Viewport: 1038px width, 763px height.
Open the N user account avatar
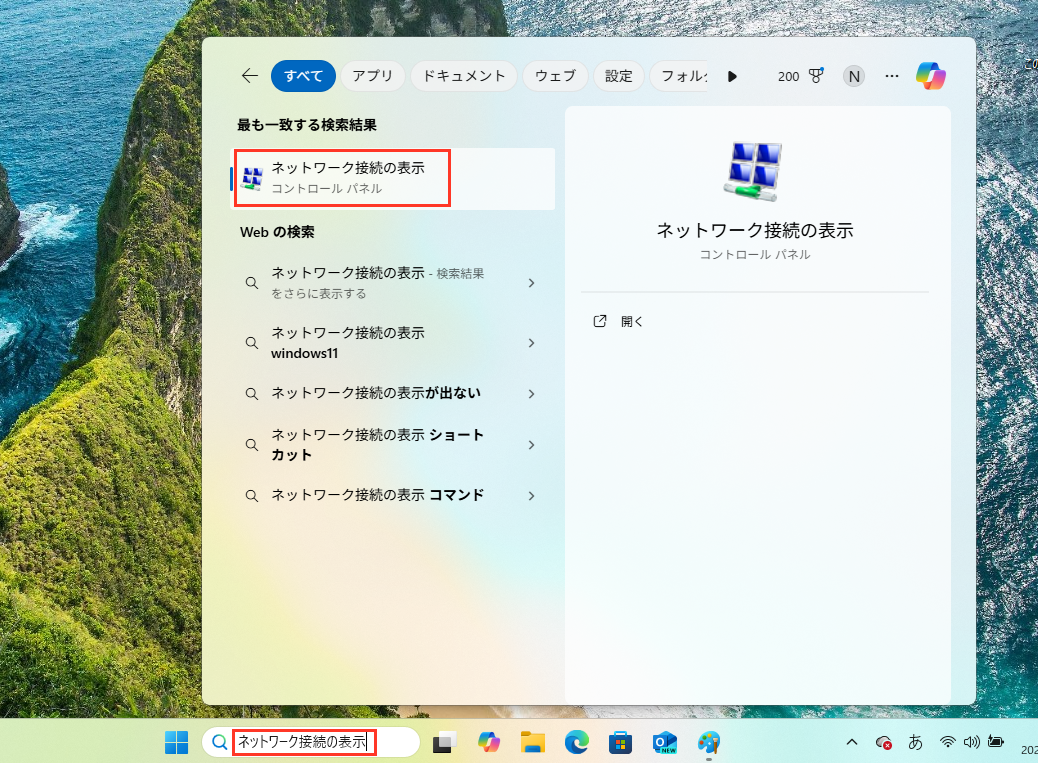[853, 76]
